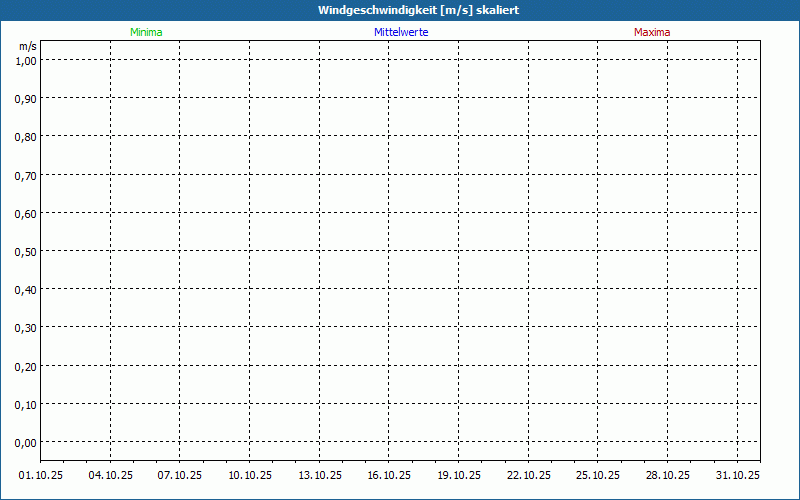Image resolution: width=800 pixels, height=500 pixels.
Task: Click the 28.10.25 date label
Action: (668, 475)
